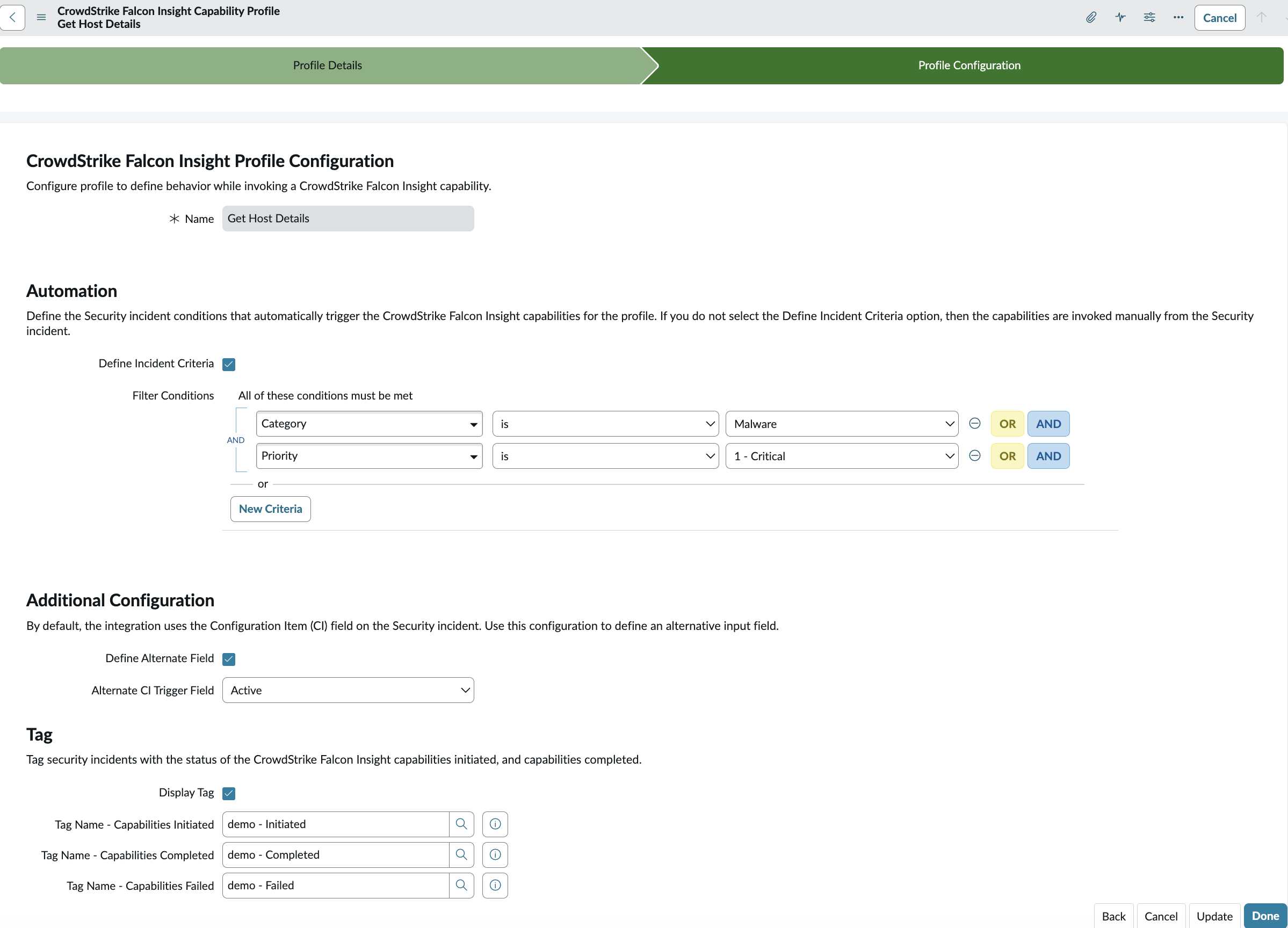View info for Capabilities Initiated tag
The height and width of the screenshot is (928, 1288).
pyautogui.click(x=495, y=824)
